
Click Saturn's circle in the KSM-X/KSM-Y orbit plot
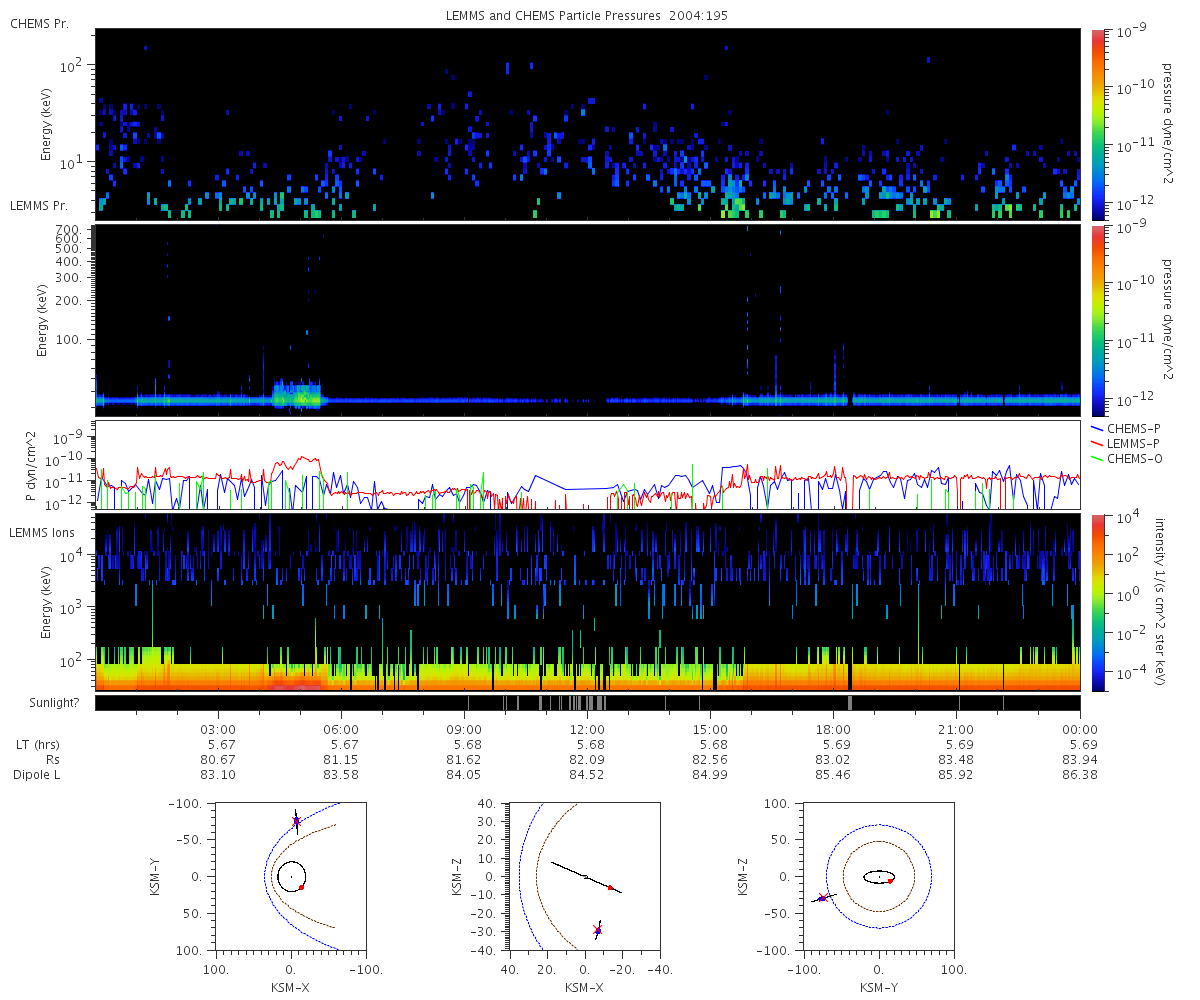292,876
